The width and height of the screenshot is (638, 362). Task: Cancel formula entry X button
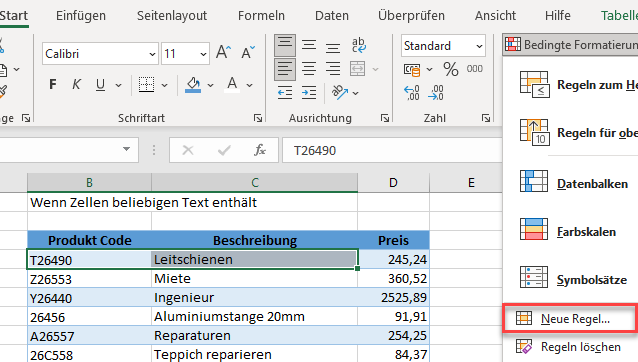coord(188,150)
